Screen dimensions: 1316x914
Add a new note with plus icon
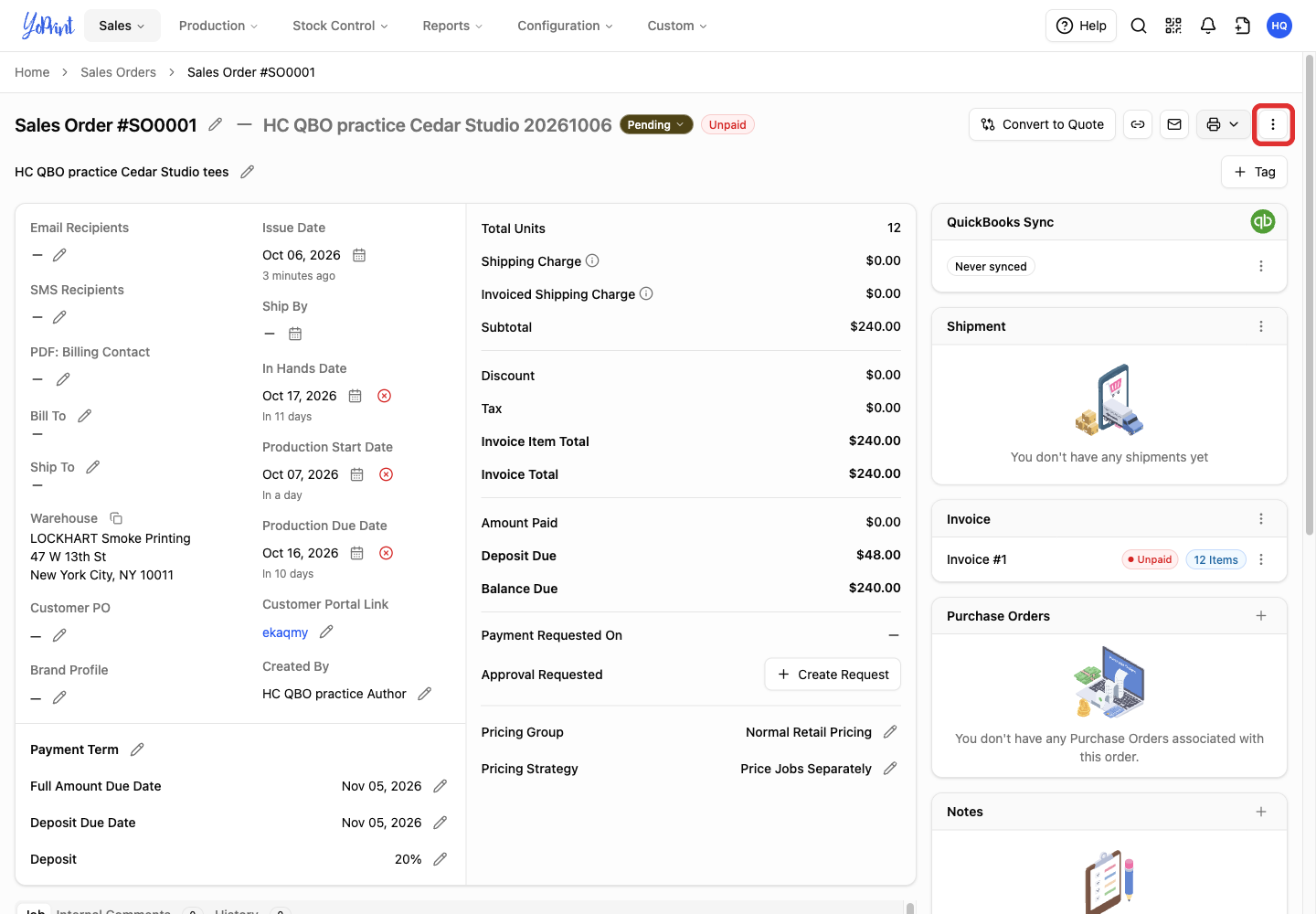coord(1261,812)
